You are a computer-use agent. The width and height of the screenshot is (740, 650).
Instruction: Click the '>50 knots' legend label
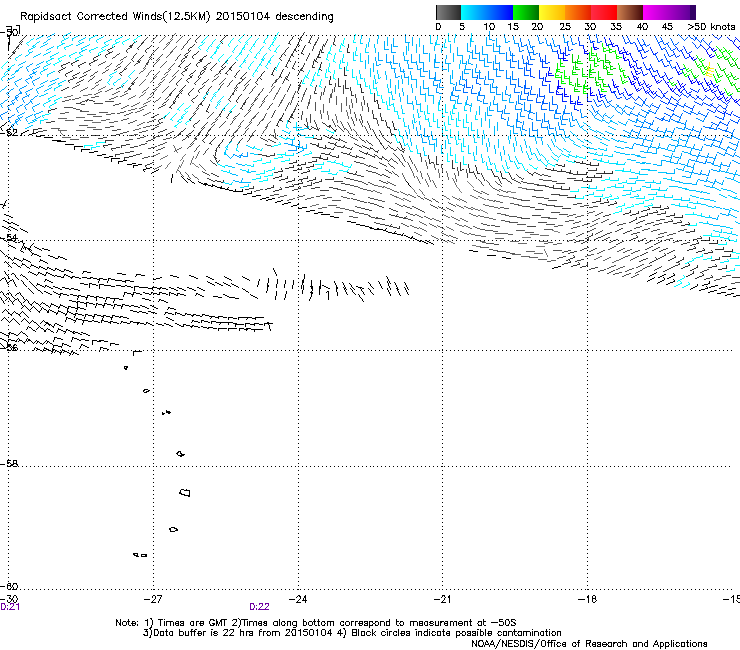click(x=711, y=27)
